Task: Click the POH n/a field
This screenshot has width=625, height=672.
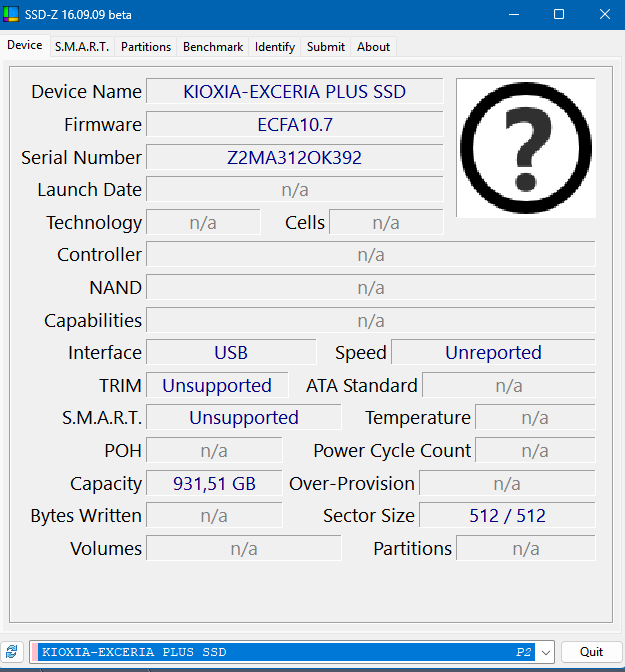Action: tap(214, 450)
